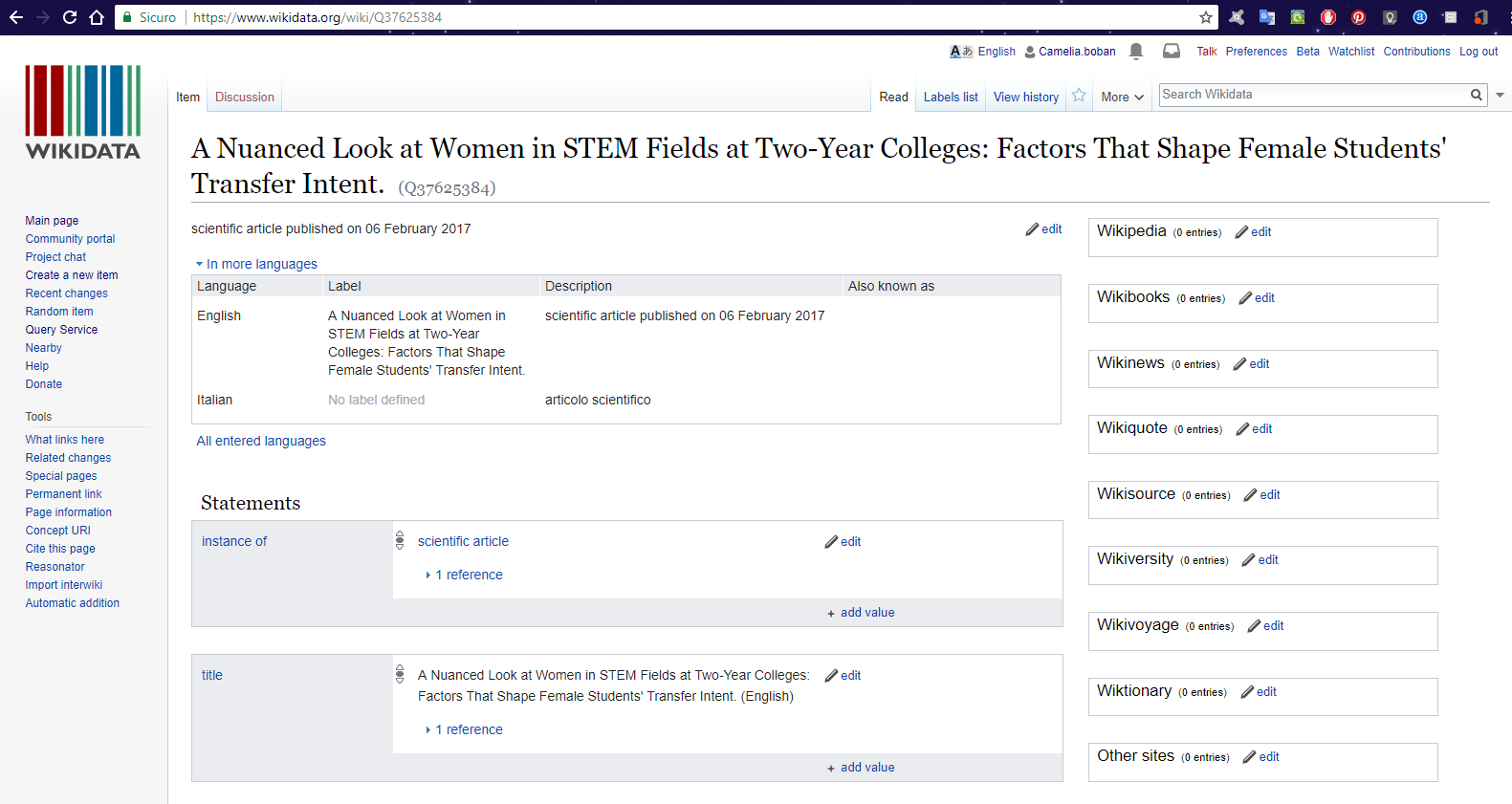
Task: Reload the page with browser refresh icon
Action: click(x=70, y=17)
